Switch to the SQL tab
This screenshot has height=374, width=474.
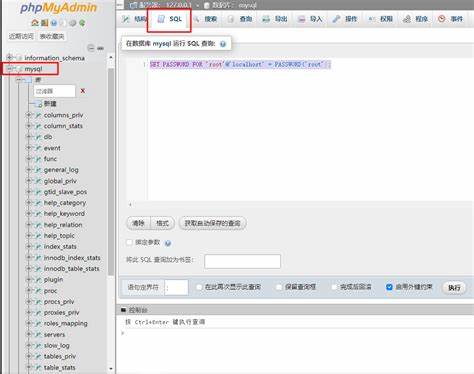coord(169,19)
